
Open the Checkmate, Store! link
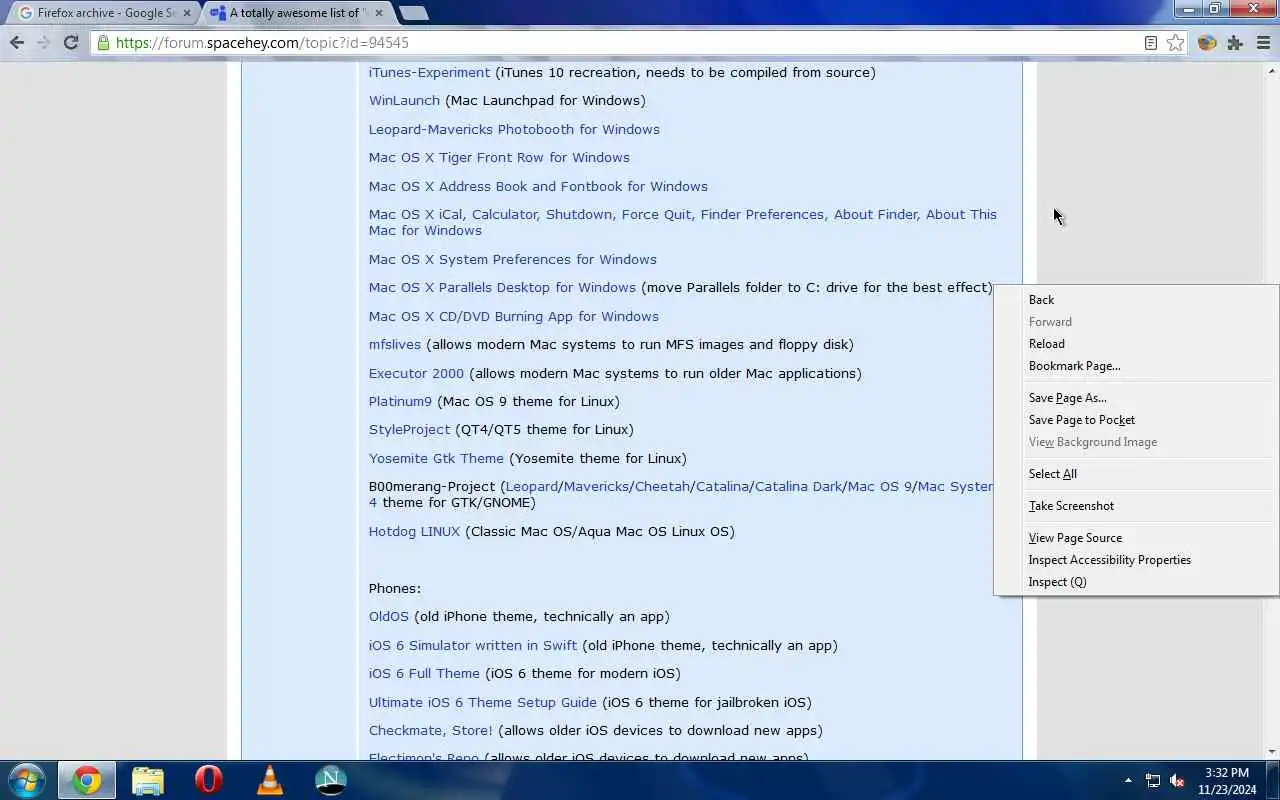430,730
